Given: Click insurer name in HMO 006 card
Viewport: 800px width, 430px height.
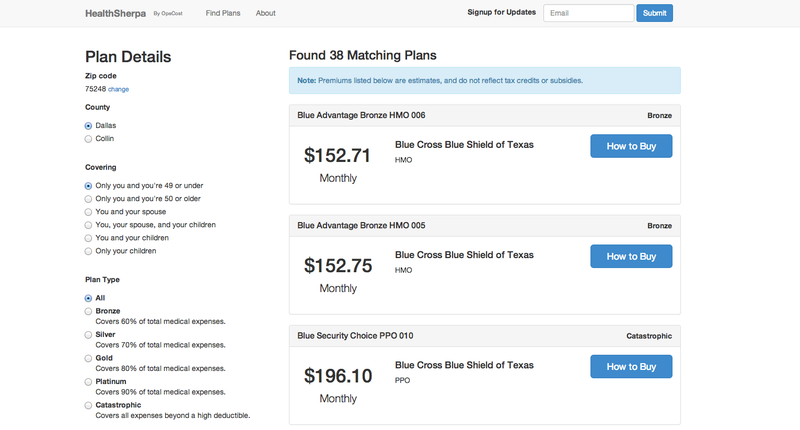Looking at the screenshot, I should [464, 145].
